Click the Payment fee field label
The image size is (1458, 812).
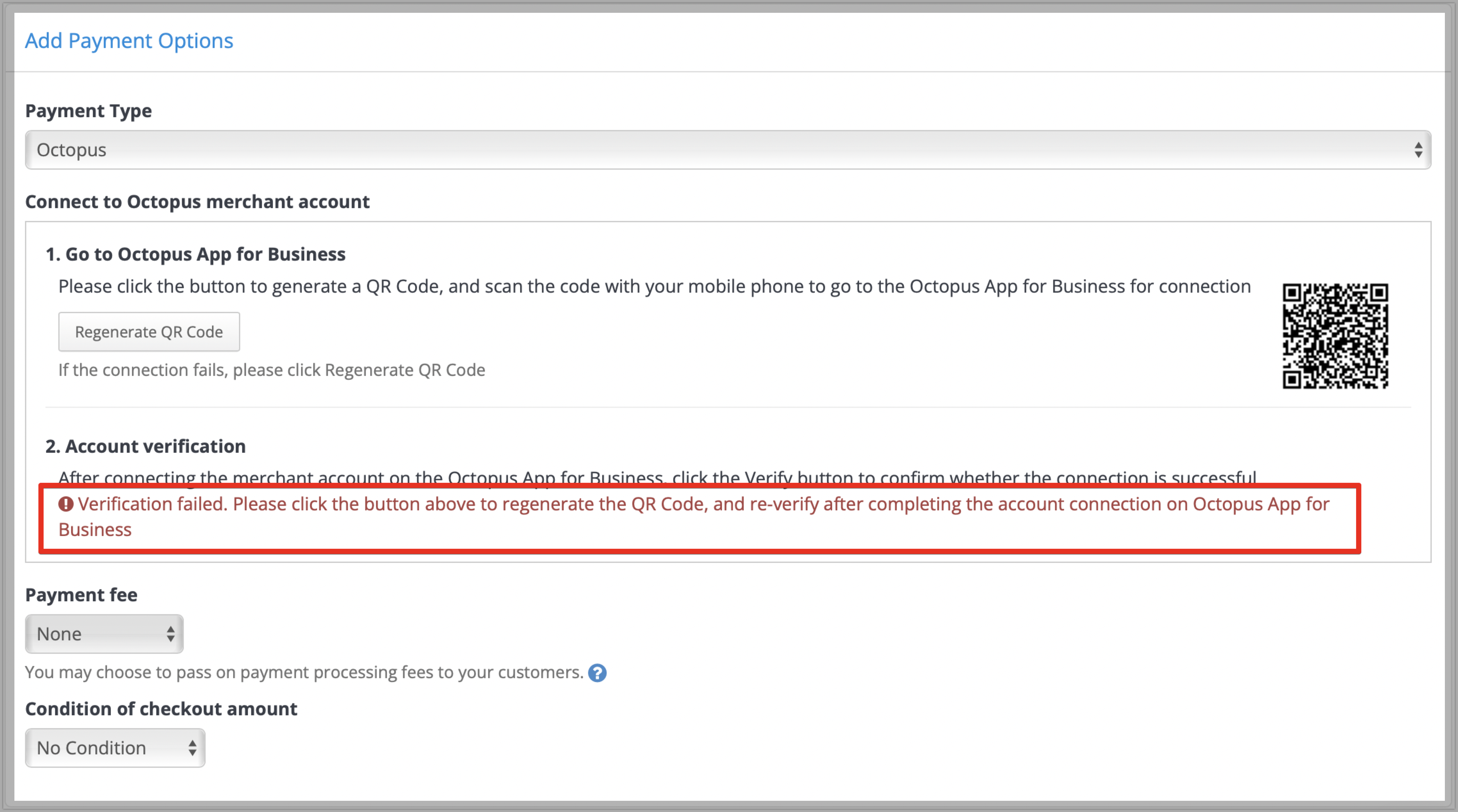(81, 595)
